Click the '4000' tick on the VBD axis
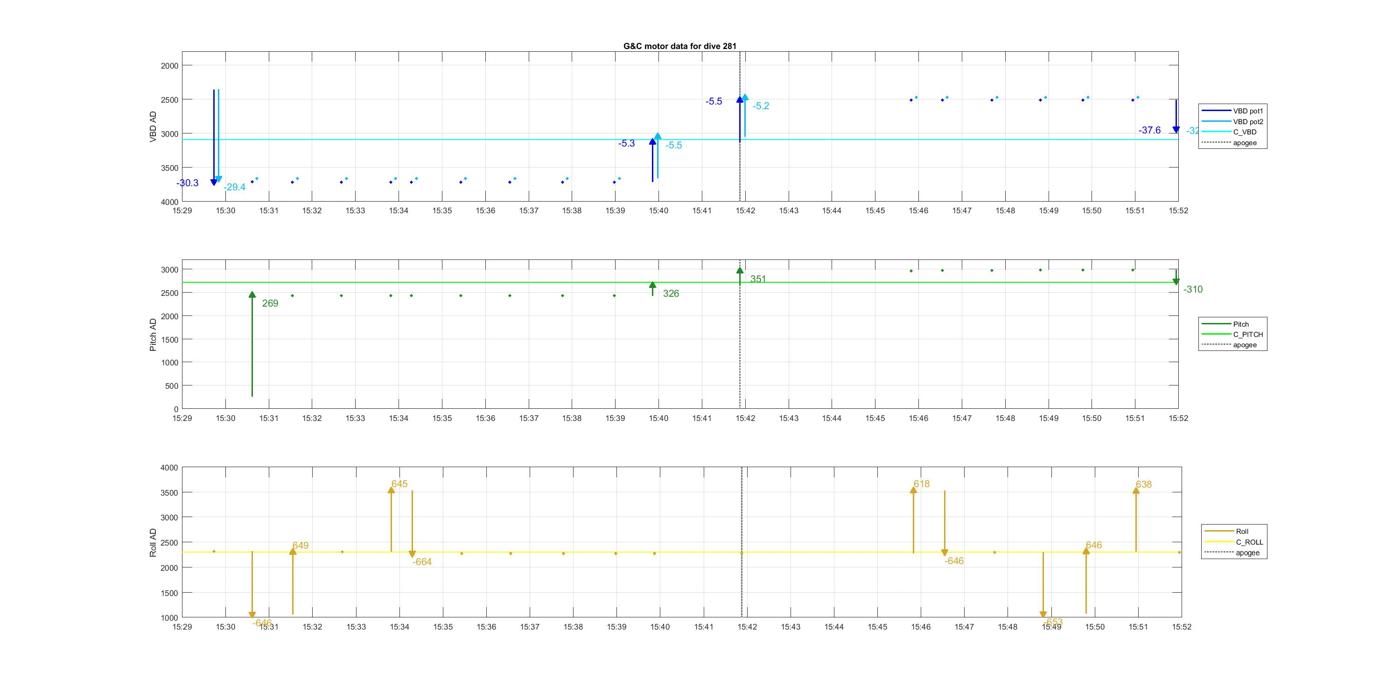This screenshot has height=693, width=1400. point(169,202)
